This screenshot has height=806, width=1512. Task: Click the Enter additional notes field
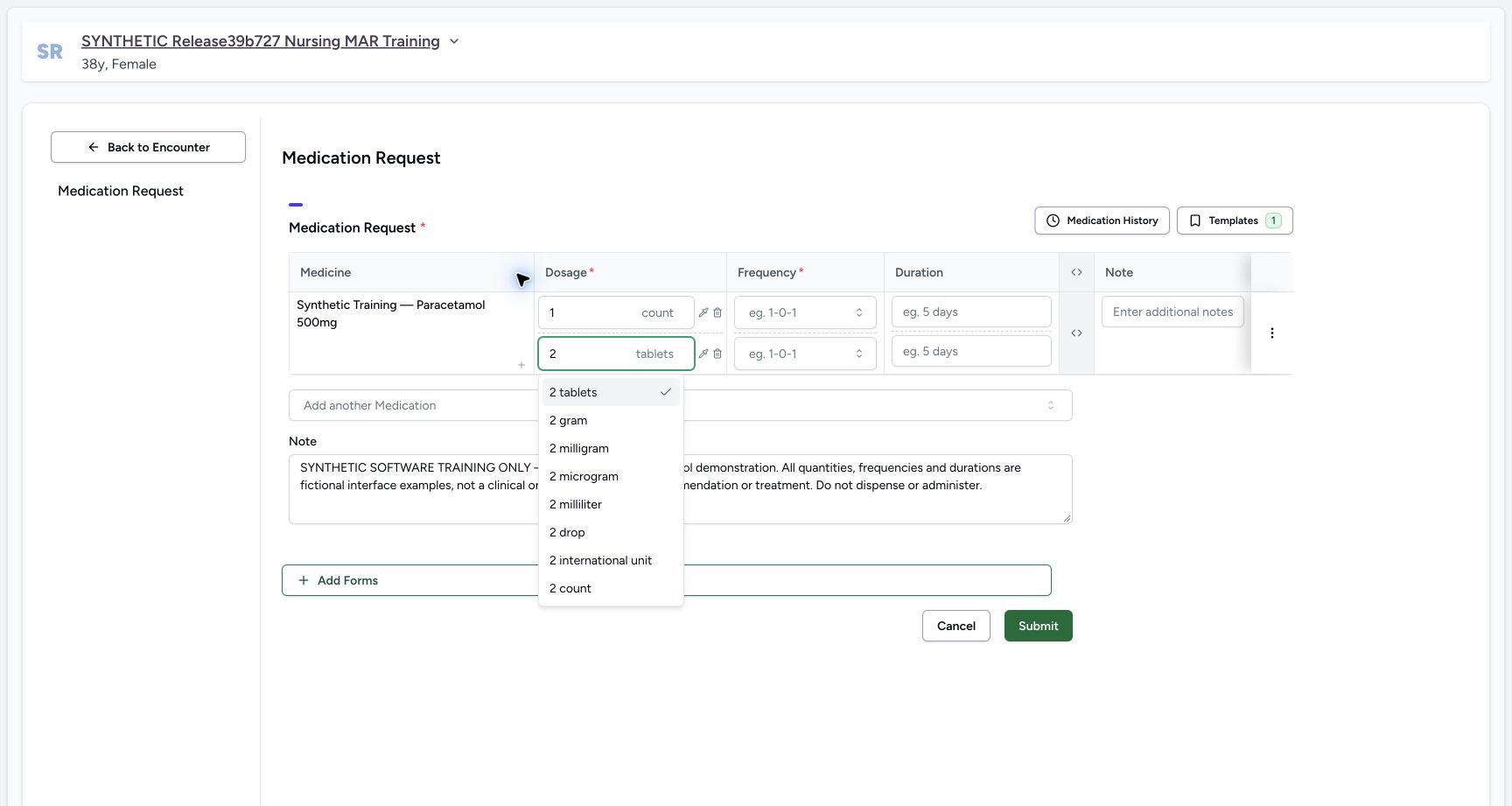[1172, 312]
